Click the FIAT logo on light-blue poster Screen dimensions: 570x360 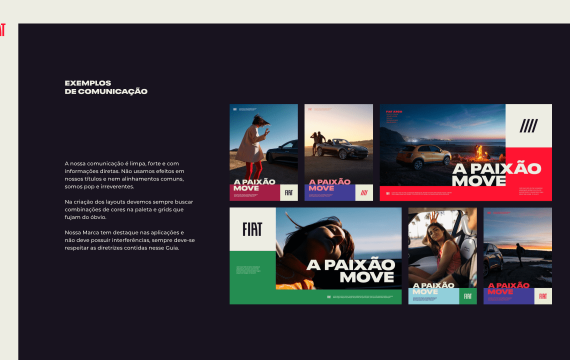click(x=467, y=296)
